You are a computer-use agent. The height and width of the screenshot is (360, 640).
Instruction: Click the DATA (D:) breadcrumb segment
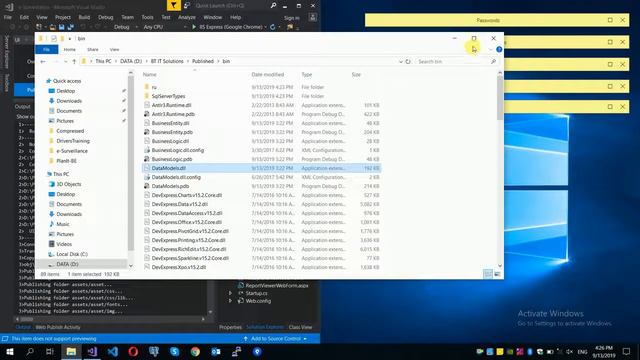[x=131, y=61]
